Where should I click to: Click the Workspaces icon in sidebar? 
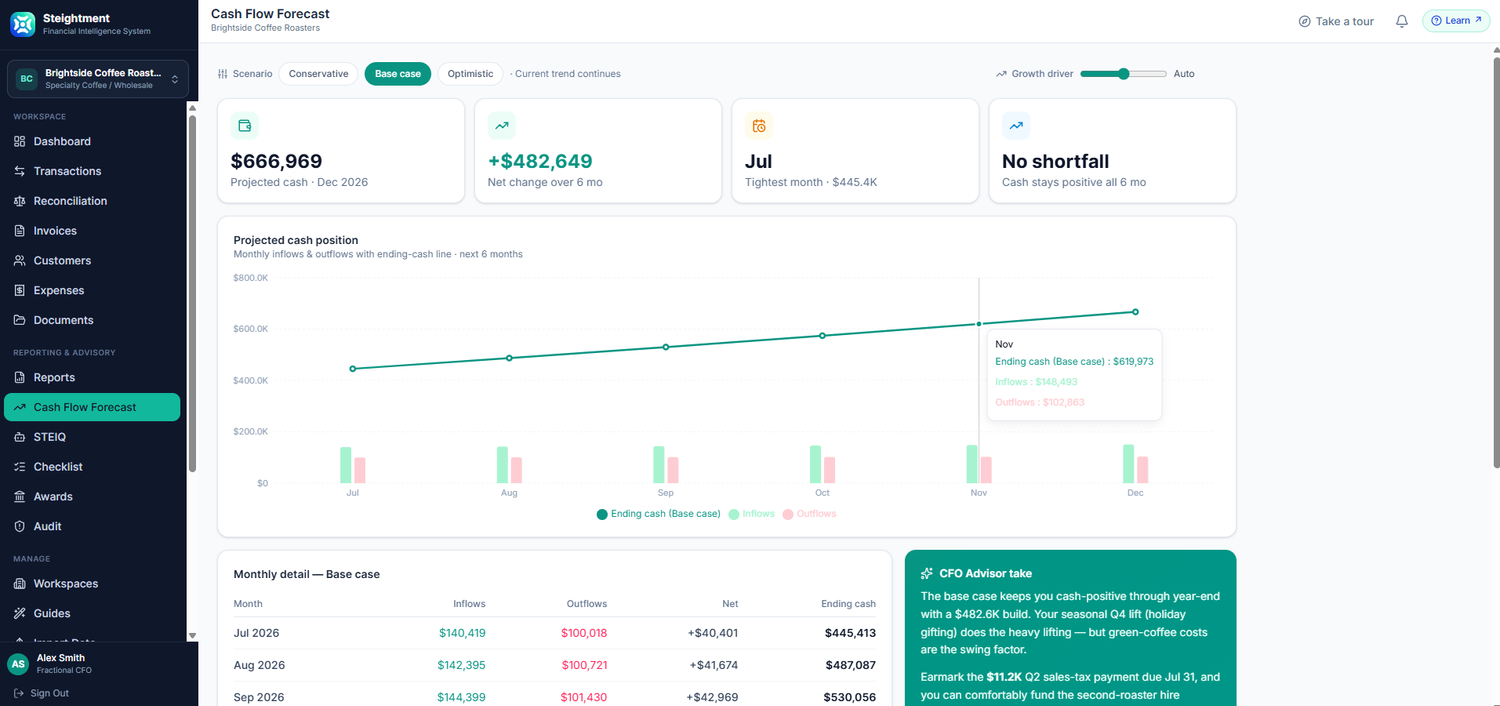pos(19,584)
